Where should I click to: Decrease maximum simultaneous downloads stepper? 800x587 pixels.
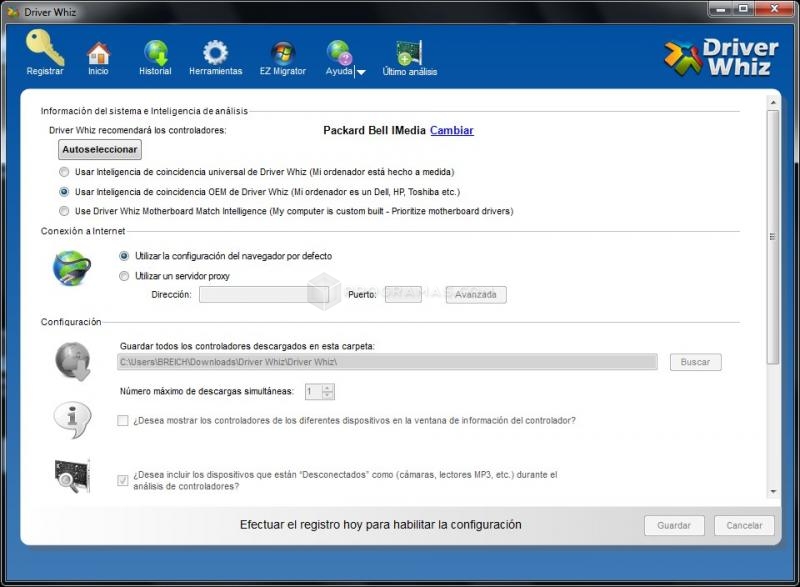328,396
